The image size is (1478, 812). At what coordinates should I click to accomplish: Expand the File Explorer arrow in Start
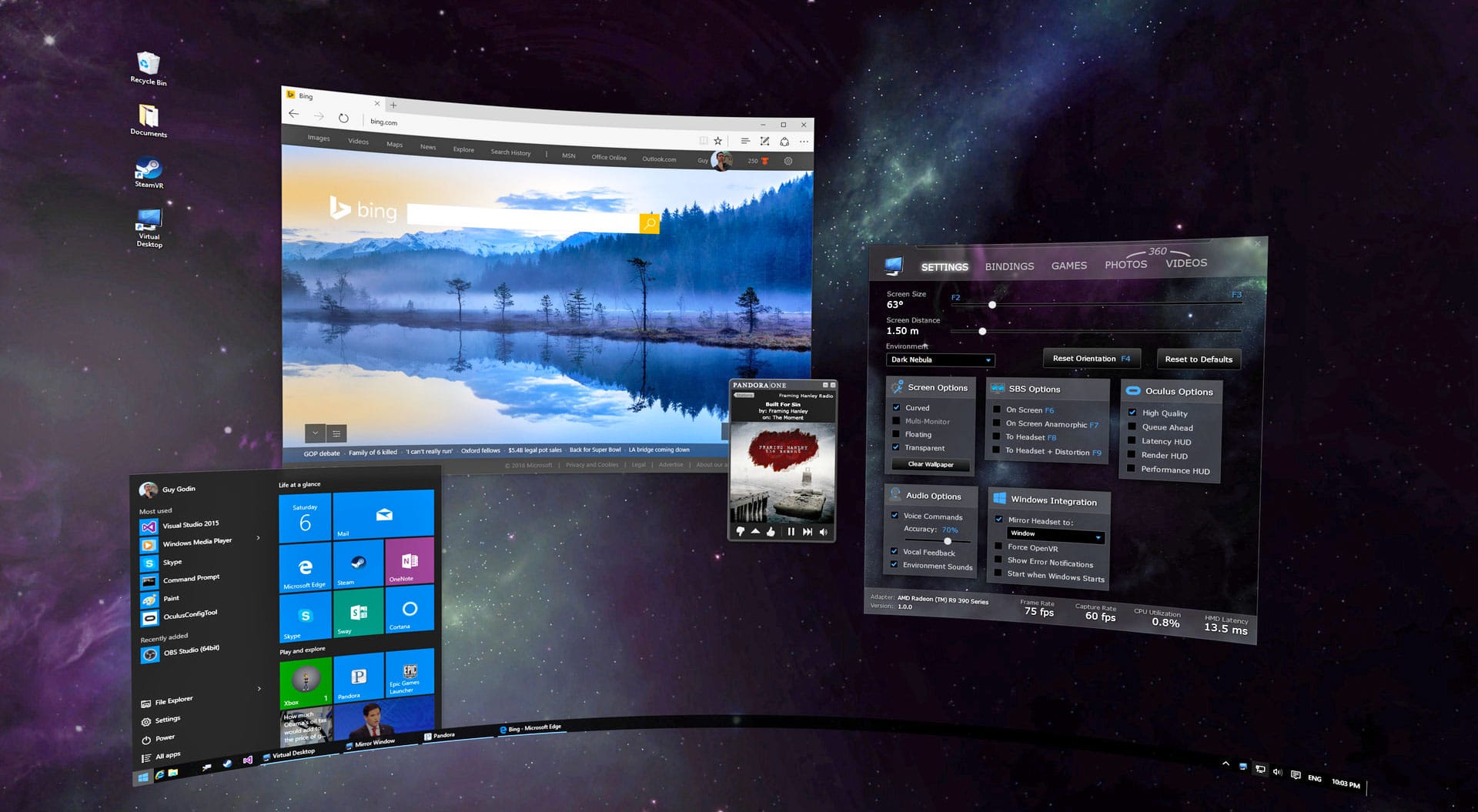(x=259, y=689)
